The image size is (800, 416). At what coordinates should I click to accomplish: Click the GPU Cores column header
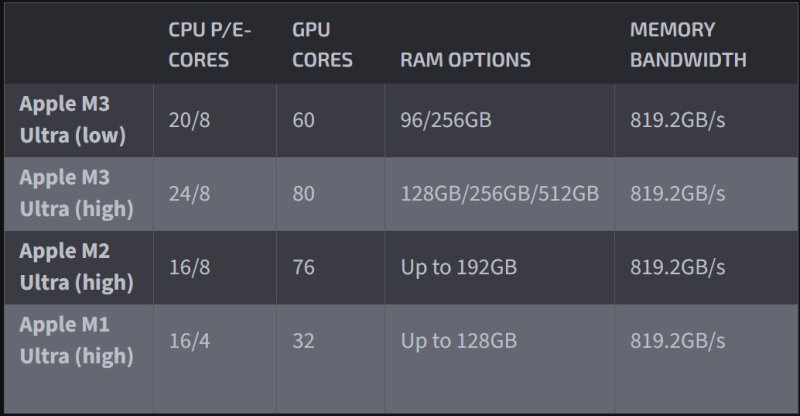coord(322,45)
